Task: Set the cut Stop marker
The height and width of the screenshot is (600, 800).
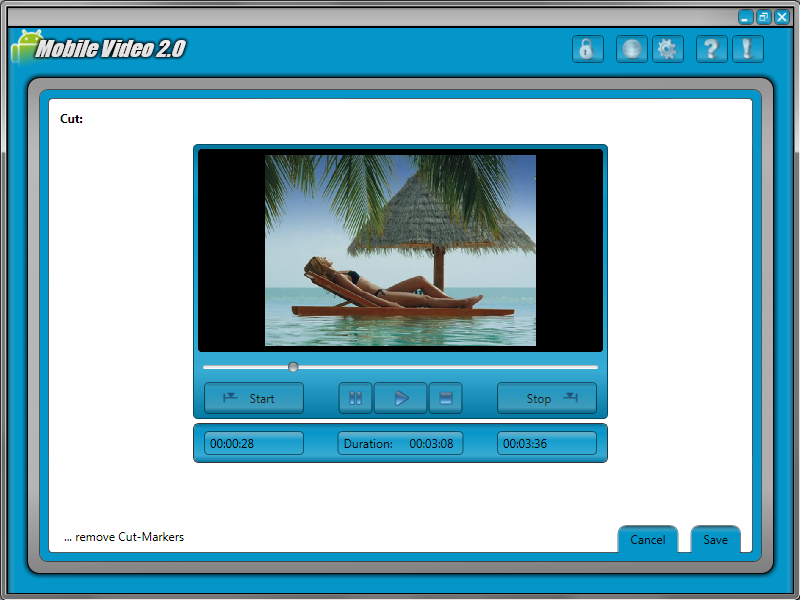Action: click(547, 398)
